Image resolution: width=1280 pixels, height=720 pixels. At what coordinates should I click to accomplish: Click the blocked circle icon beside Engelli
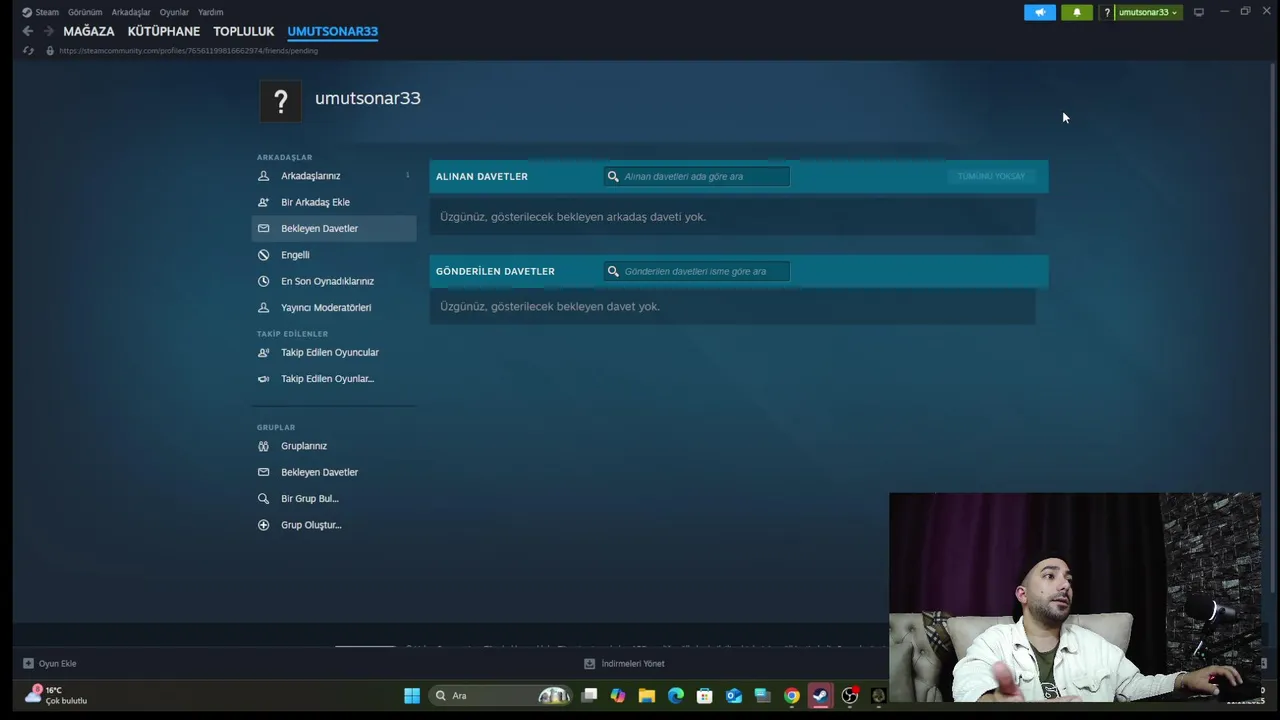pos(264,255)
